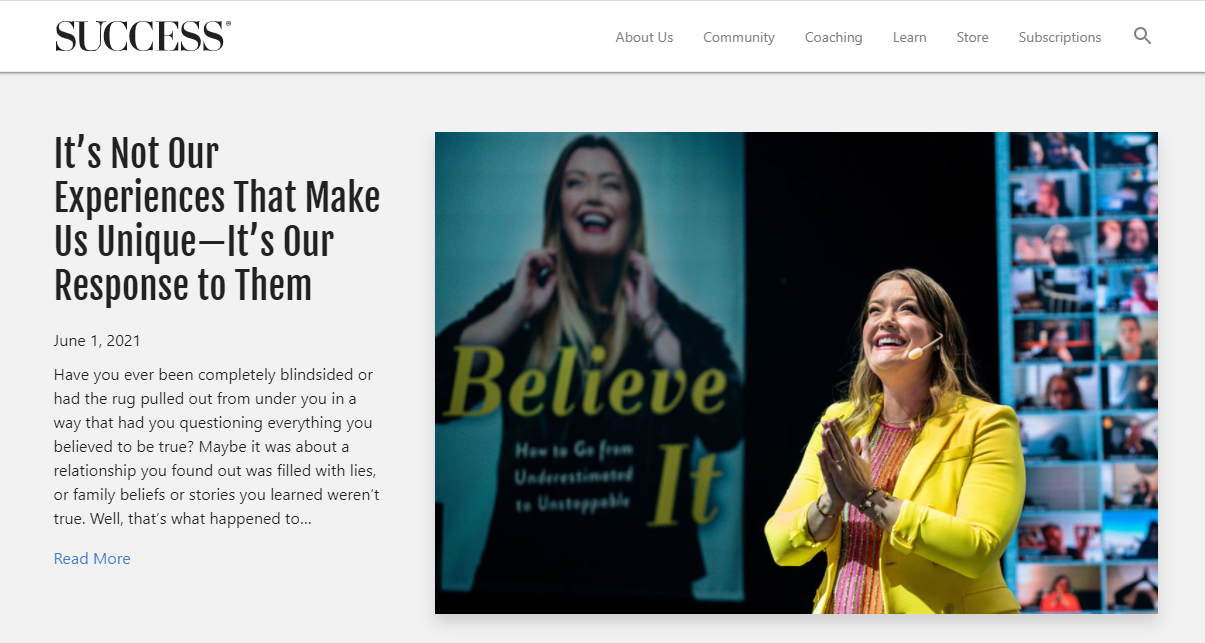Screen dimensions: 1205x643
Task: Follow the Read More link
Action: pyautogui.click(x=92, y=559)
